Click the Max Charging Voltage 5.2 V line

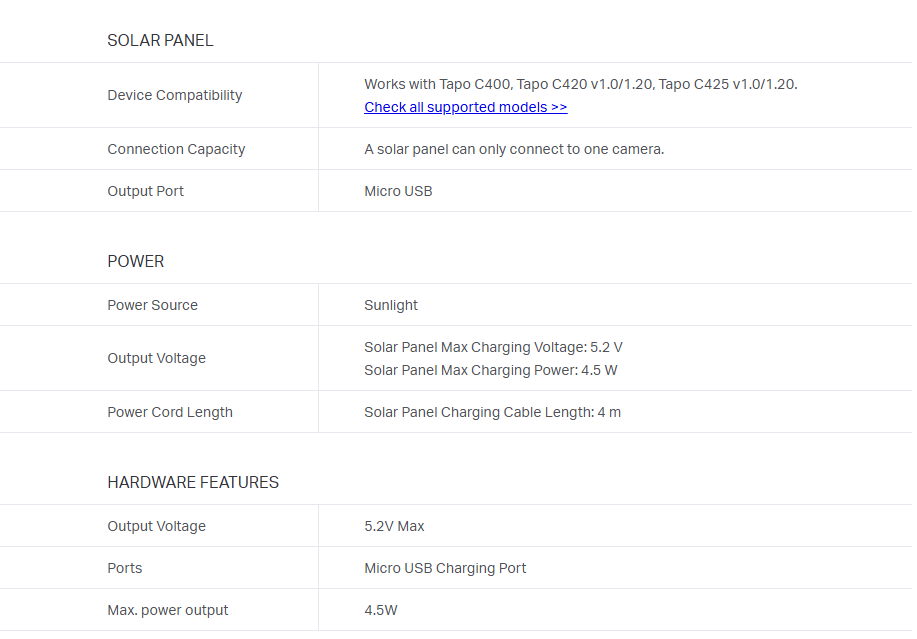point(493,347)
